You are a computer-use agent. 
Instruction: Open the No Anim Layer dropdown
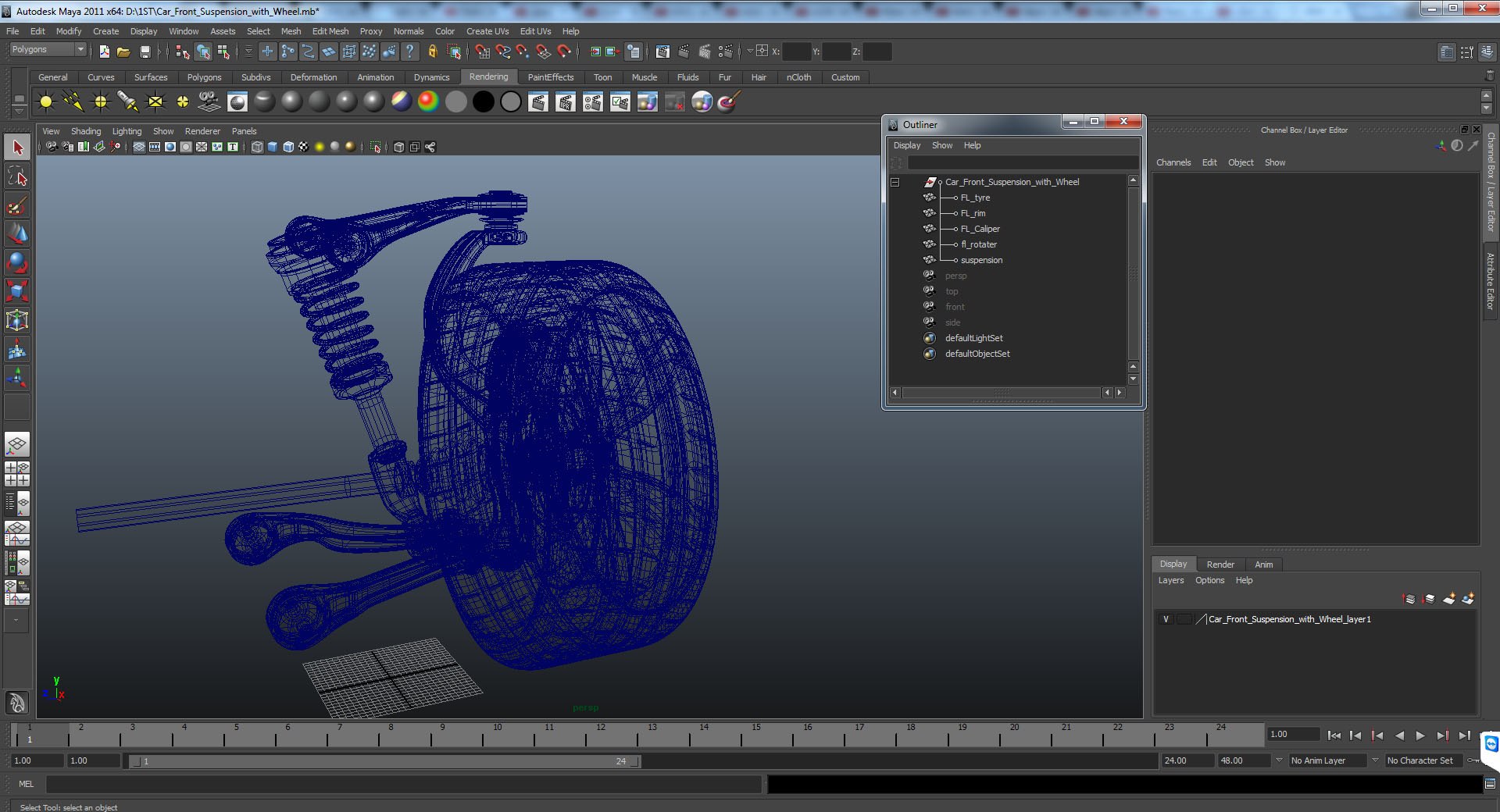point(1327,760)
